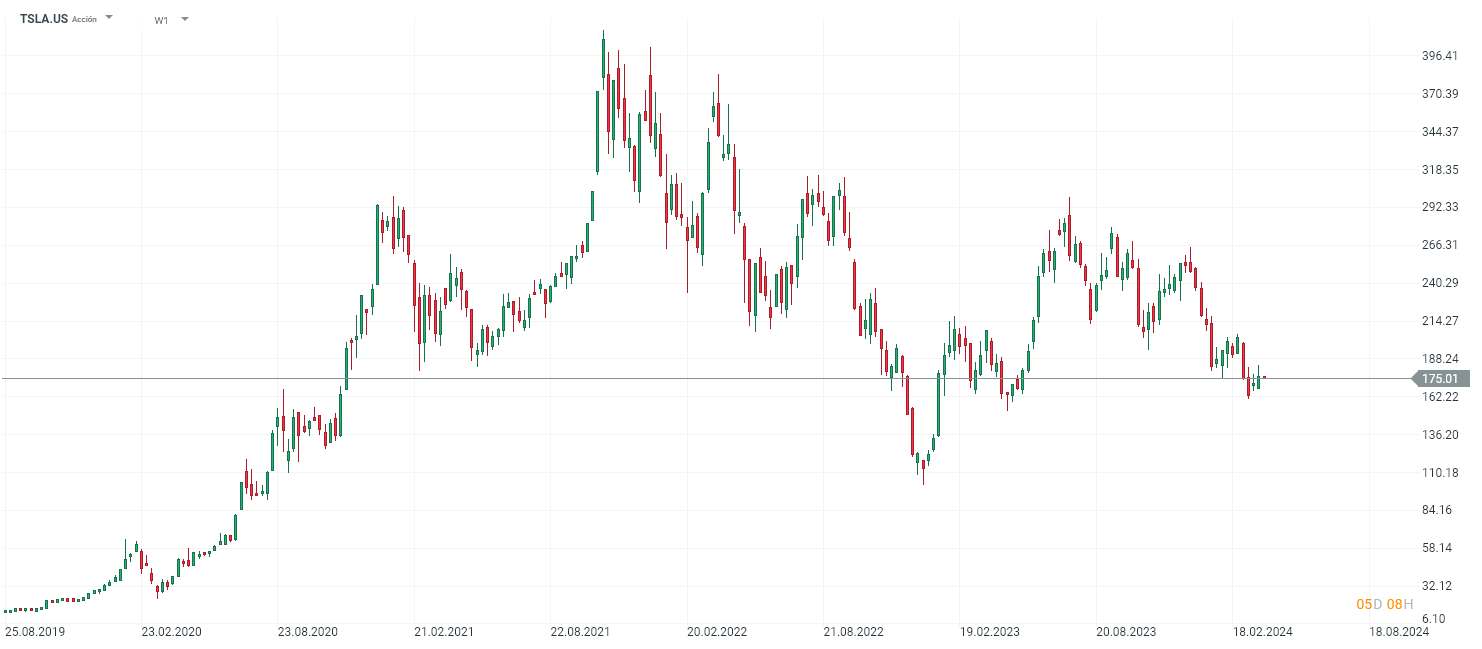The image size is (1482, 649).
Task: Click the 188.24 price axis label
Action: click(1441, 359)
